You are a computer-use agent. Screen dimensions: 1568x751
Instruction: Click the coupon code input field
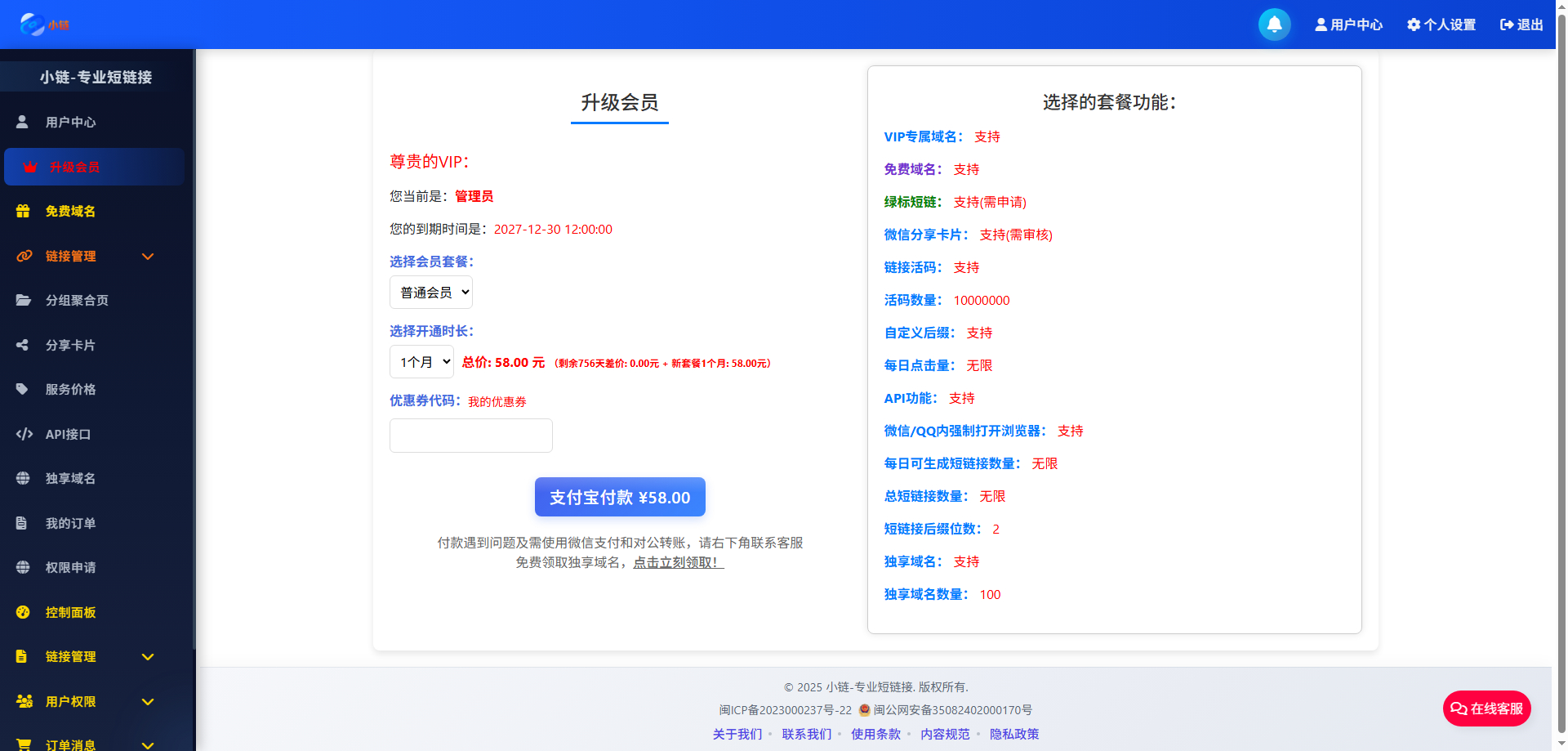[470, 436]
